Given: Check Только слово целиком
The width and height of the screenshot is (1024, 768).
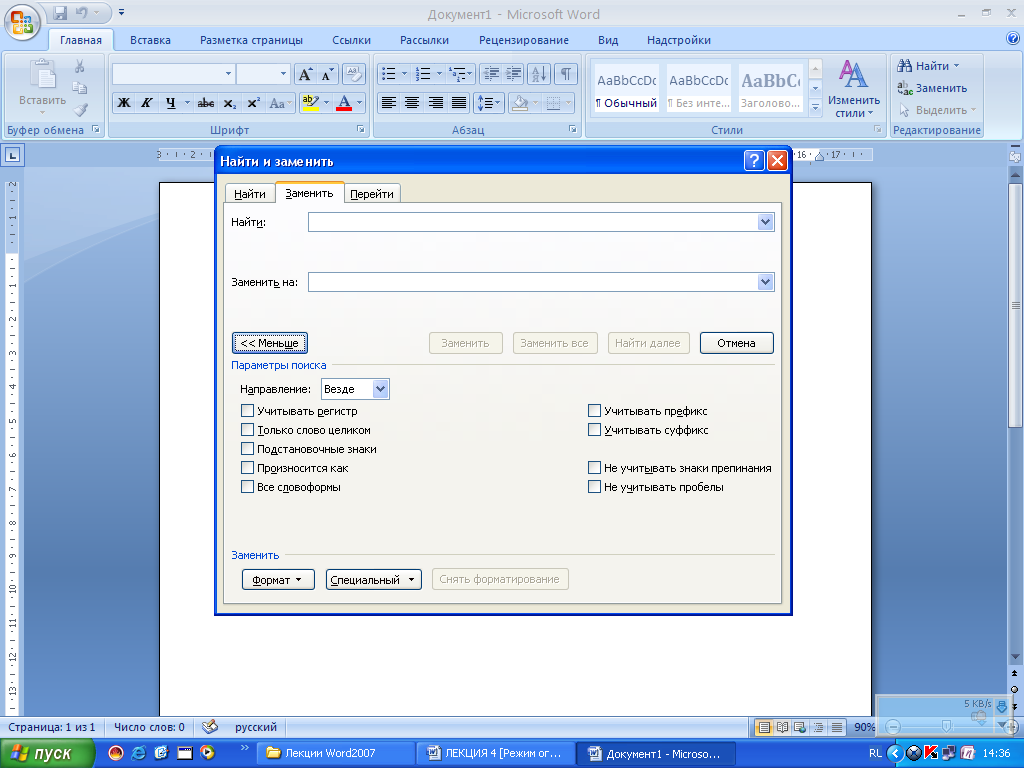Looking at the screenshot, I should pos(248,430).
